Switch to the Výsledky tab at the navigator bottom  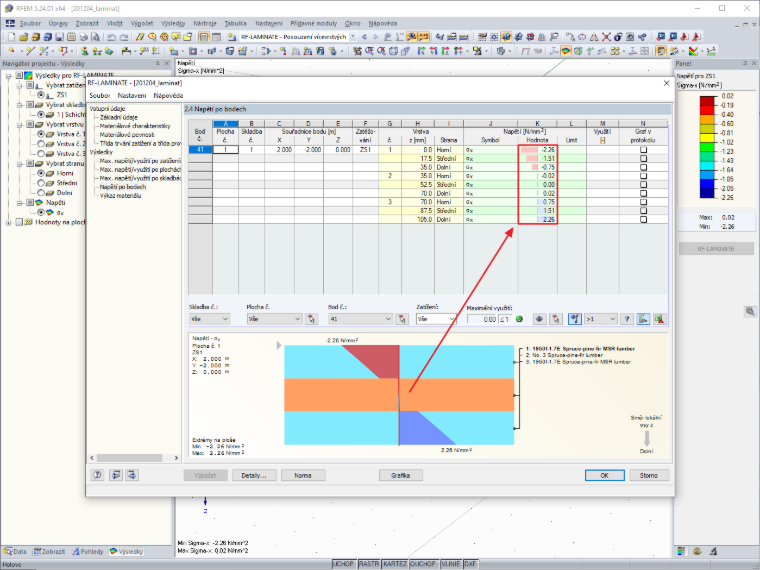[127, 552]
